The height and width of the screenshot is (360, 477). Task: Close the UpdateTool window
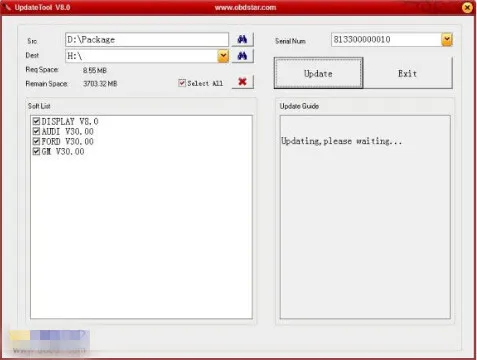coord(467,7)
